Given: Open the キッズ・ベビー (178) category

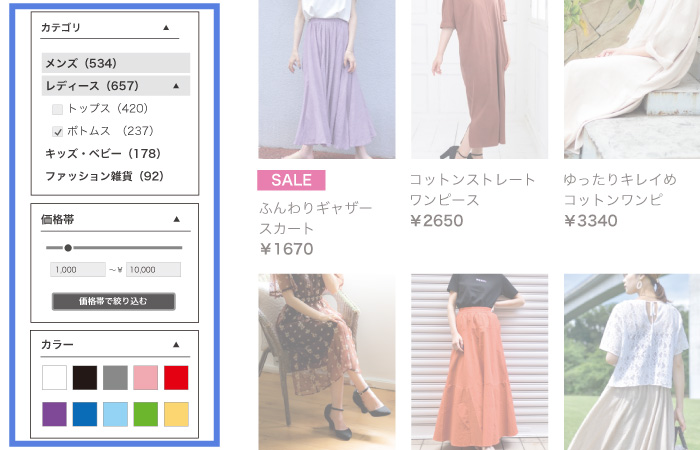Looking at the screenshot, I should [103, 154].
